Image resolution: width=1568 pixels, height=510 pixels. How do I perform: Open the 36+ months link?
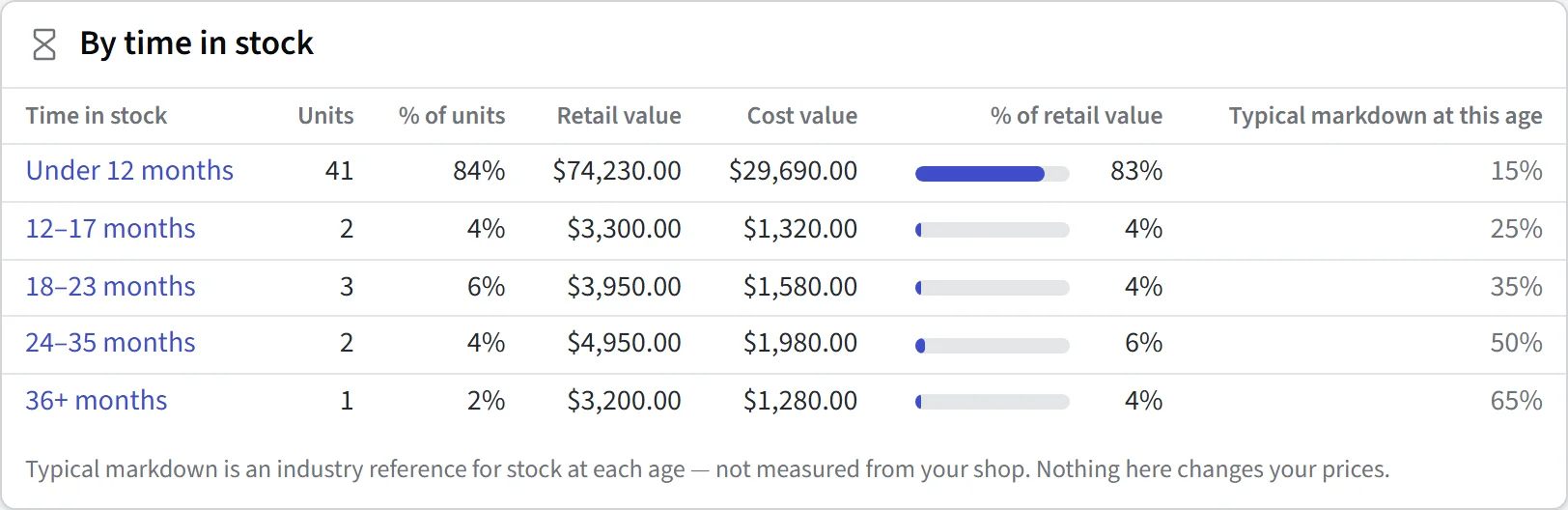point(97,401)
